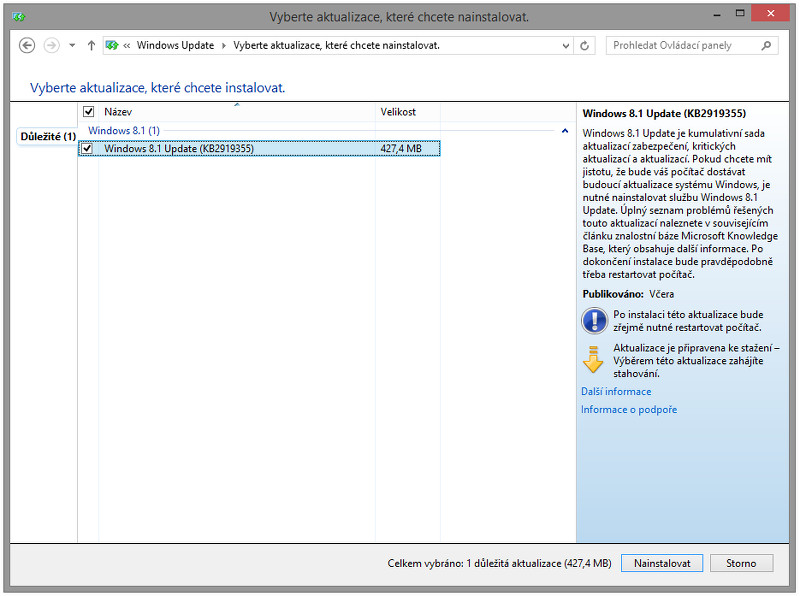The image size is (800, 596).
Task: Click the breadcrumb chevron before Windows Update
Action: [127, 45]
